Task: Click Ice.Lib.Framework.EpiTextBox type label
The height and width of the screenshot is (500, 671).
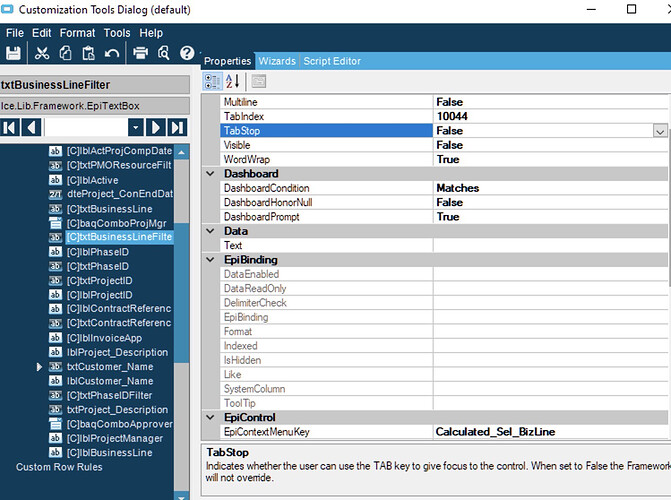Action: click(x=95, y=106)
